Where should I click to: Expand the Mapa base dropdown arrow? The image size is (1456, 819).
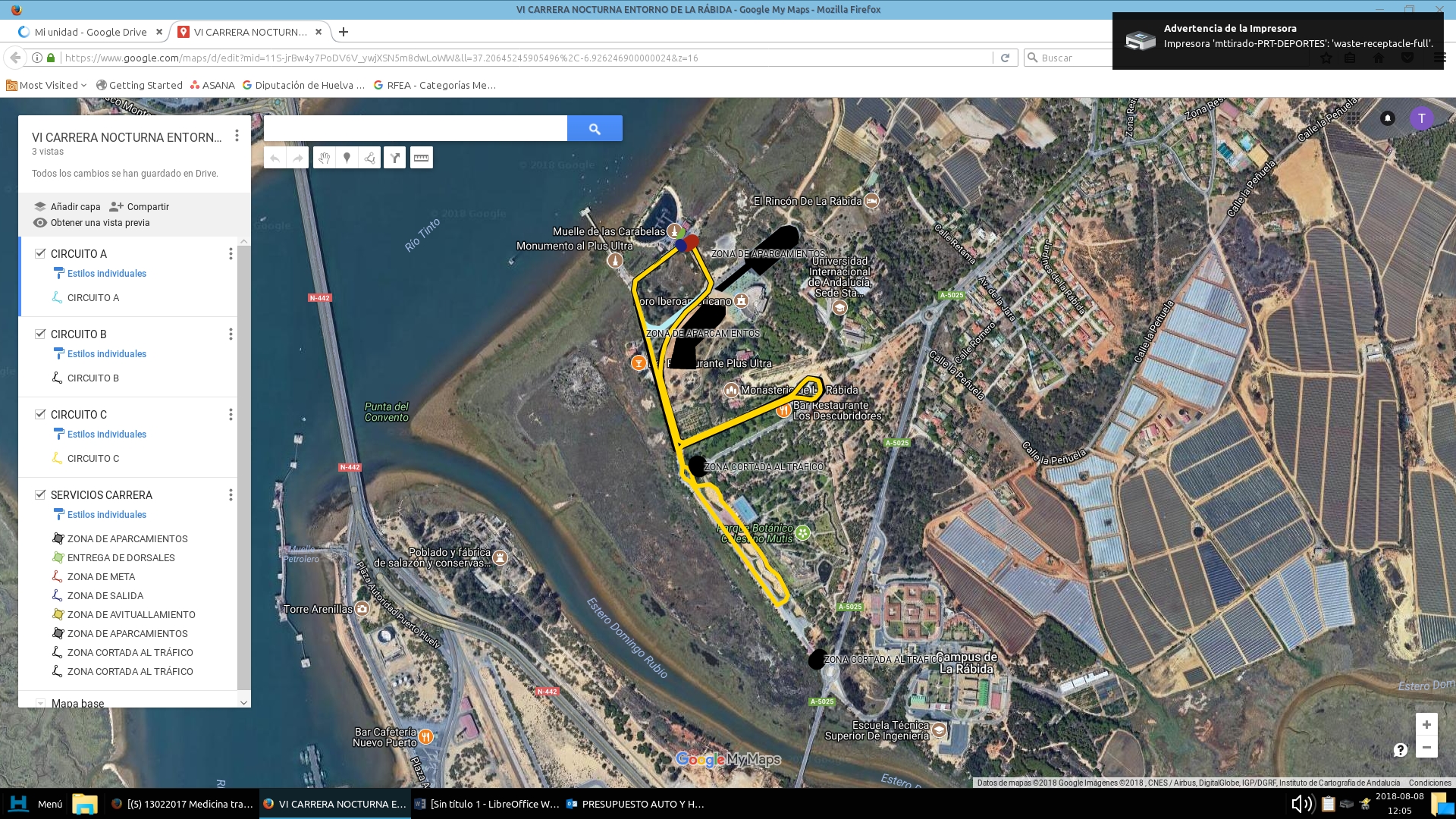(x=40, y=703)
